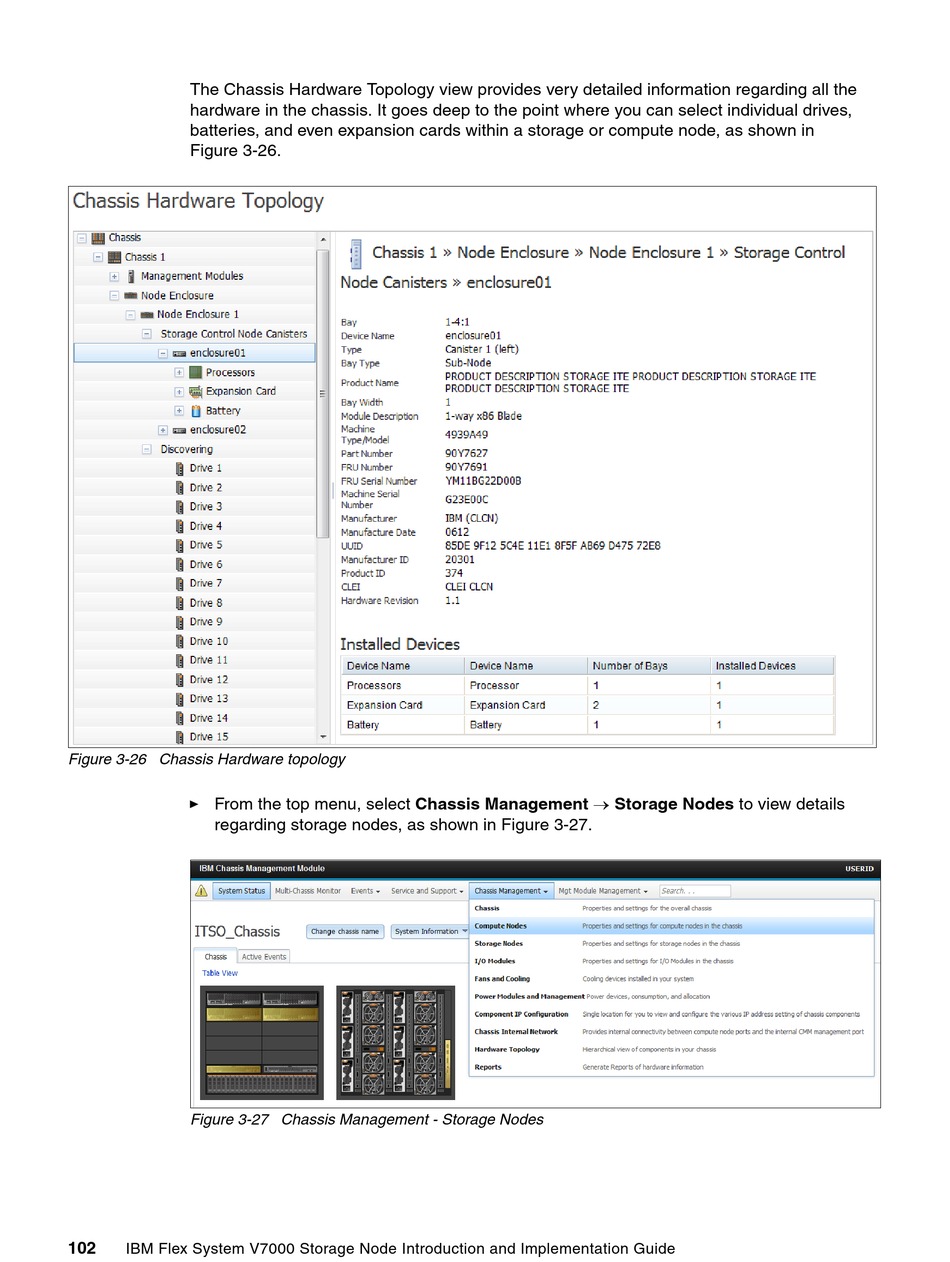
Task: Click the Drive 5 icon
Action: coord(180,546)
